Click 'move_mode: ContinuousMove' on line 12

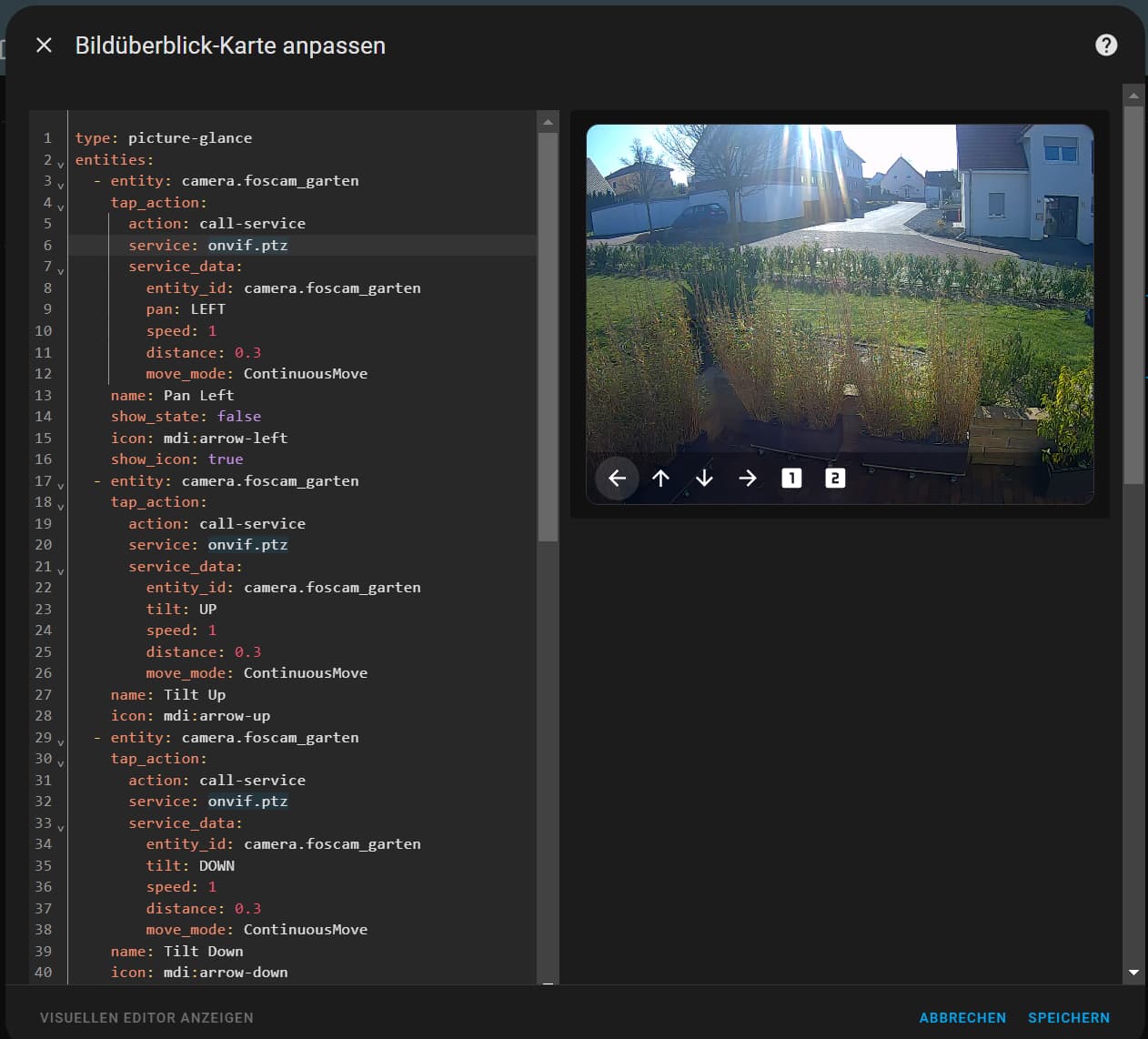(257, 373)
